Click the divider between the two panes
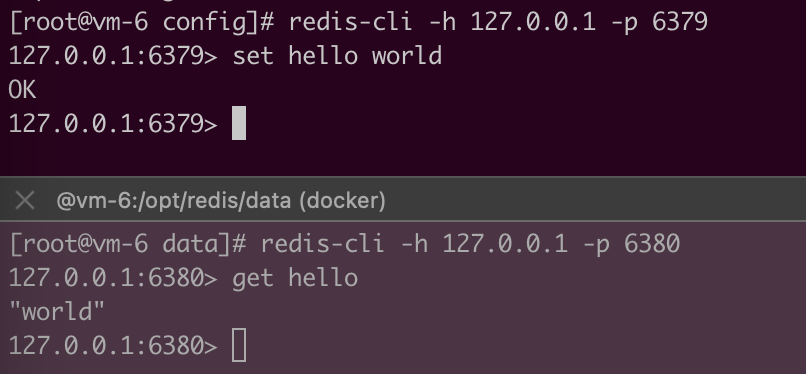Image resolution: width=806 pixels, height=374 pixels. click(x=403, y=178)
